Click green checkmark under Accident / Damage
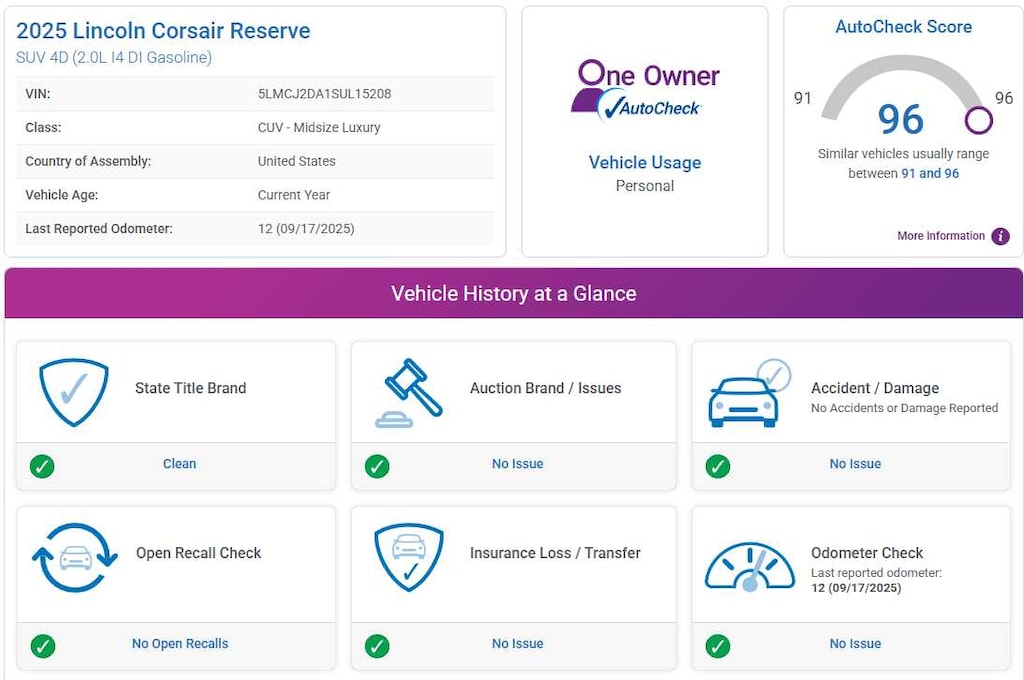This screenshot has width=1024, height=680. pos(717,466)
